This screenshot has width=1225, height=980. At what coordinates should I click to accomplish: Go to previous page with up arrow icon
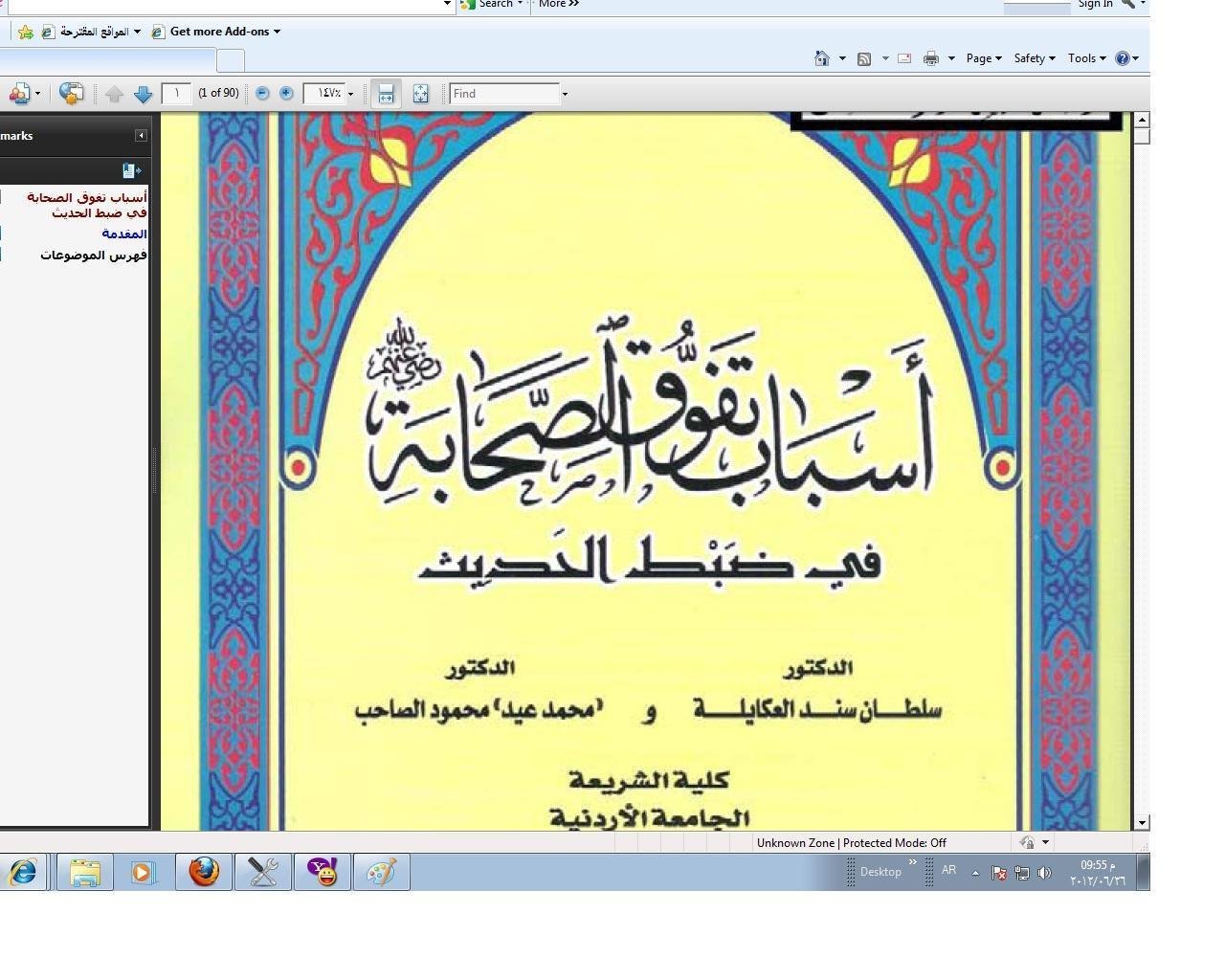click(115, 93)
